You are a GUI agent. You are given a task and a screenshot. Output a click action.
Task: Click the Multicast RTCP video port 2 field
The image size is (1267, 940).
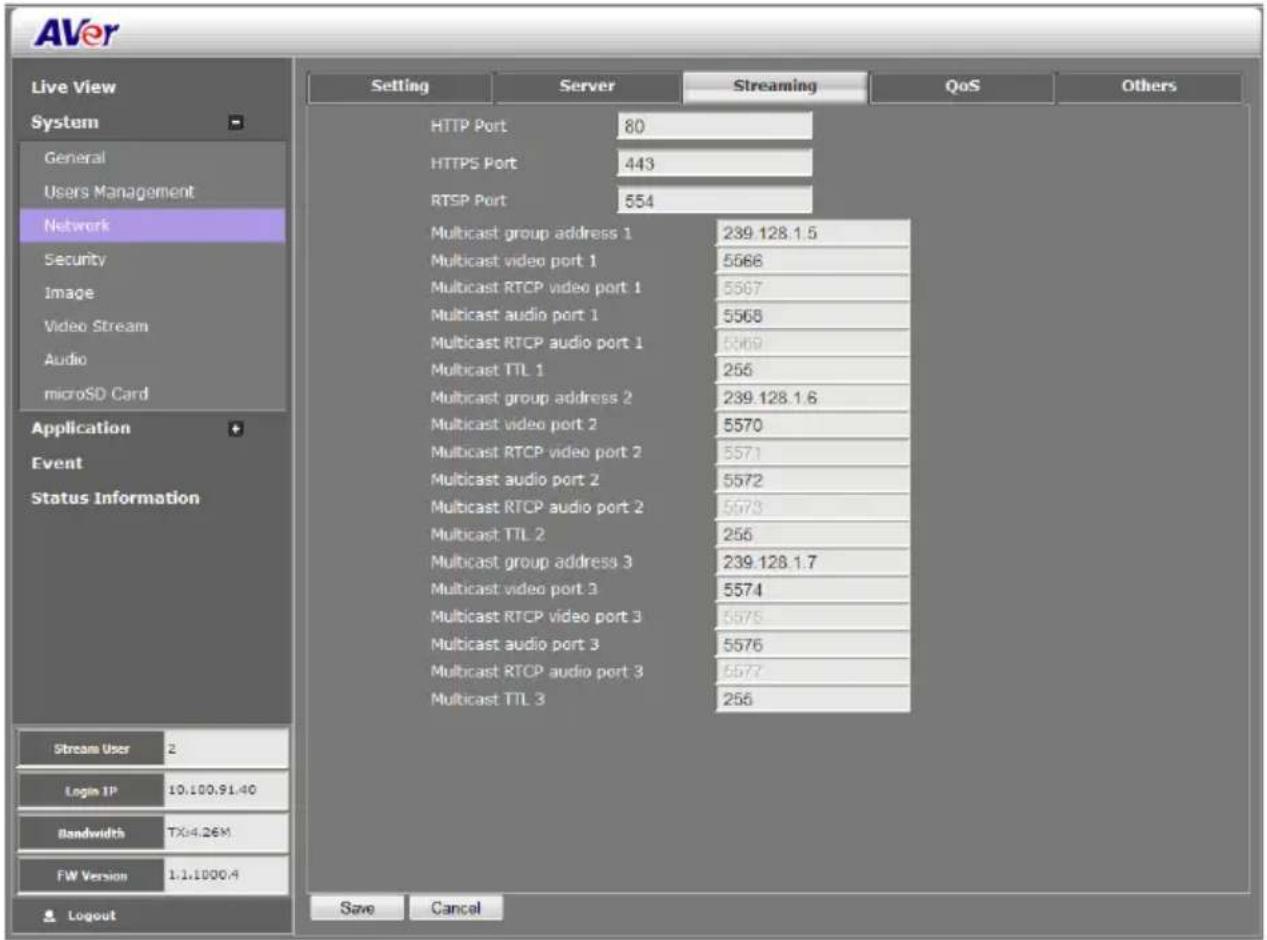coord(813,453)
